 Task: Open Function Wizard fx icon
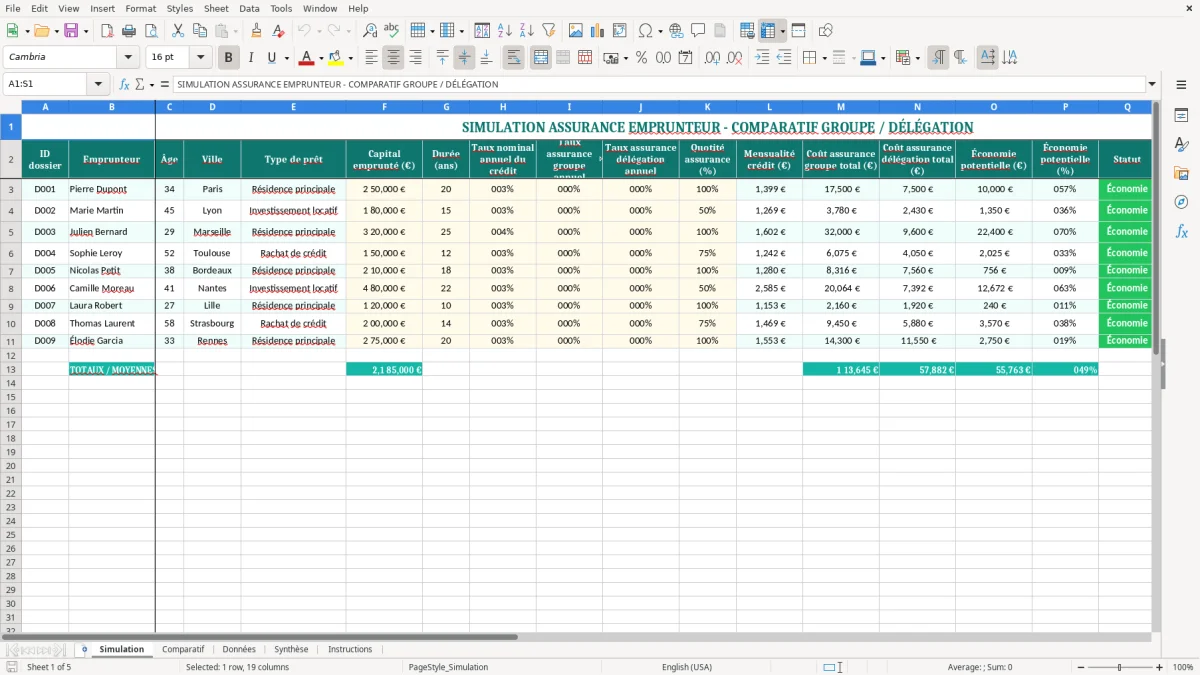[125, 84]
